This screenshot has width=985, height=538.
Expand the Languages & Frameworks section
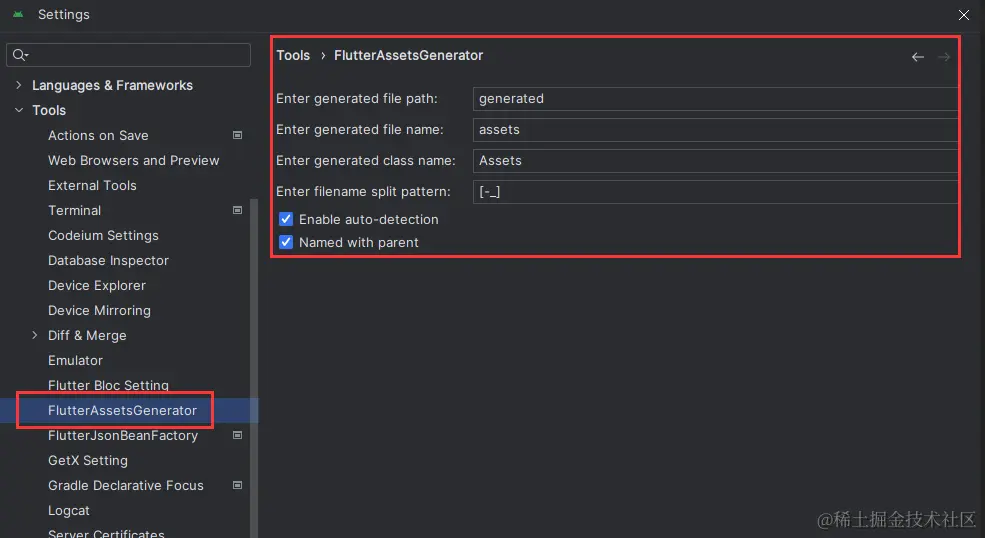tap(19, 85)
